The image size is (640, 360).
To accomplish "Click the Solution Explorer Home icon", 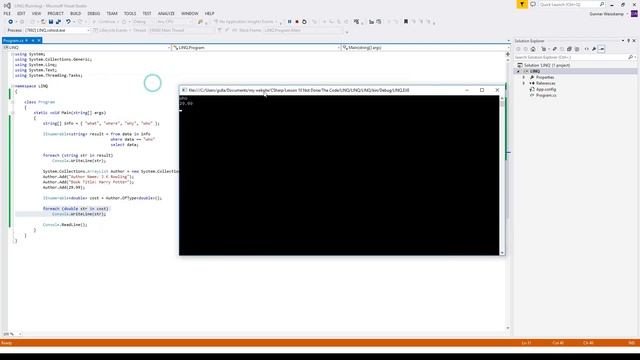I will 533,49.
